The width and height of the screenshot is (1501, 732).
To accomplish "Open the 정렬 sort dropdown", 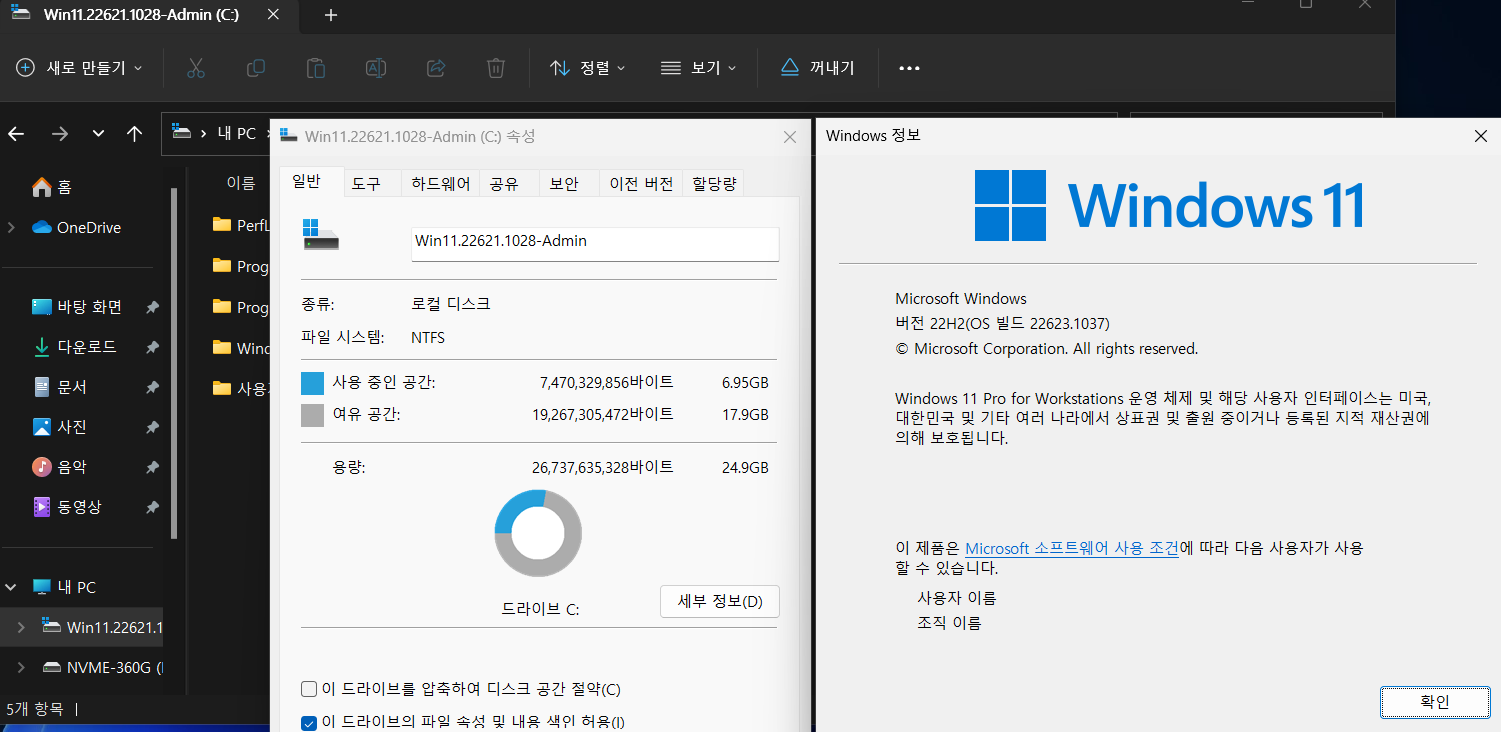I will pos(588,68).
